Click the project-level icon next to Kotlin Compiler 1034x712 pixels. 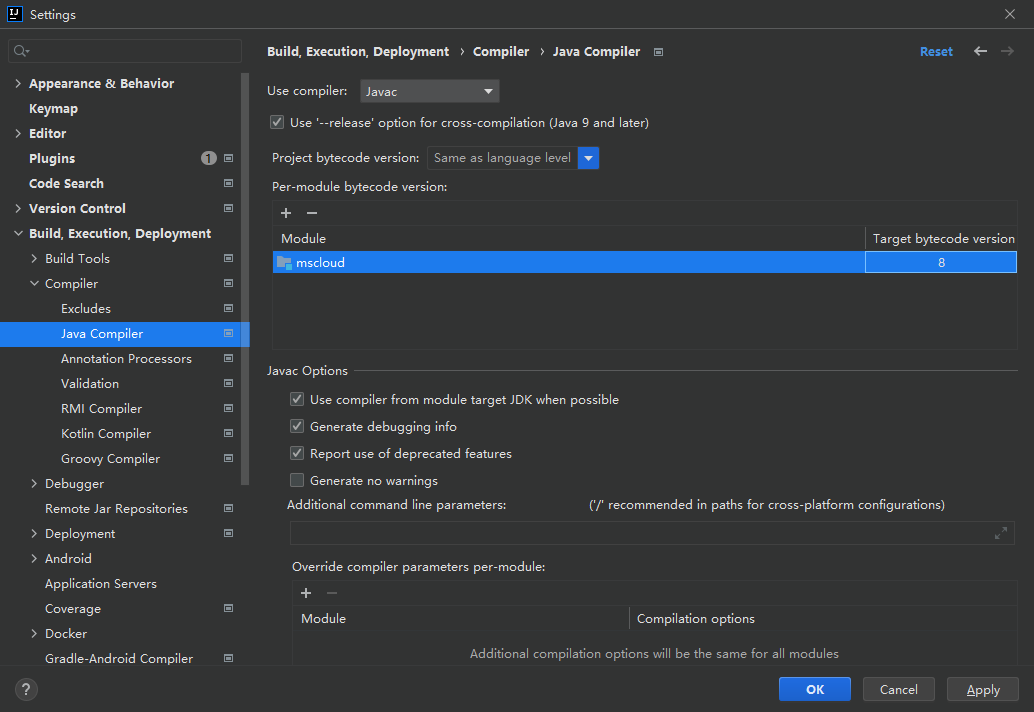(228, 434)
